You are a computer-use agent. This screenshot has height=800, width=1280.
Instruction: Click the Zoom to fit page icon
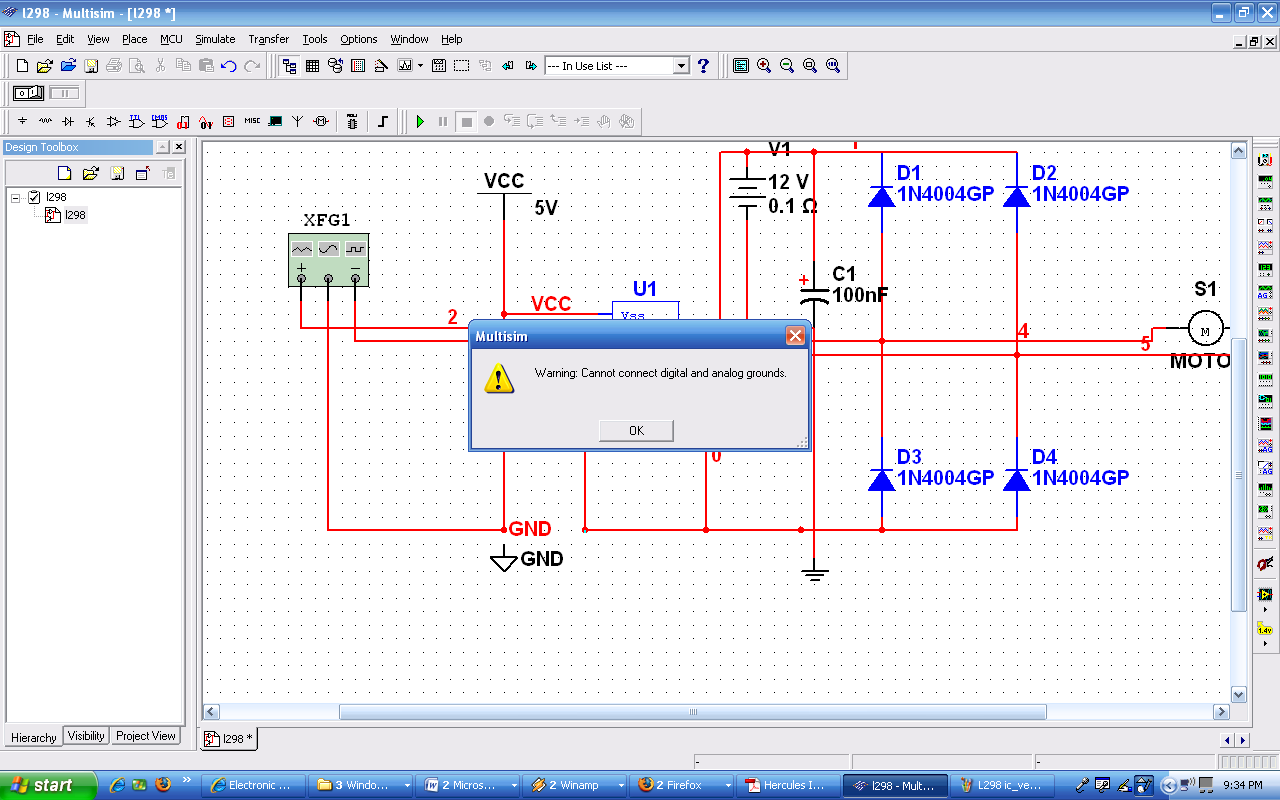(x=833, y=66)
